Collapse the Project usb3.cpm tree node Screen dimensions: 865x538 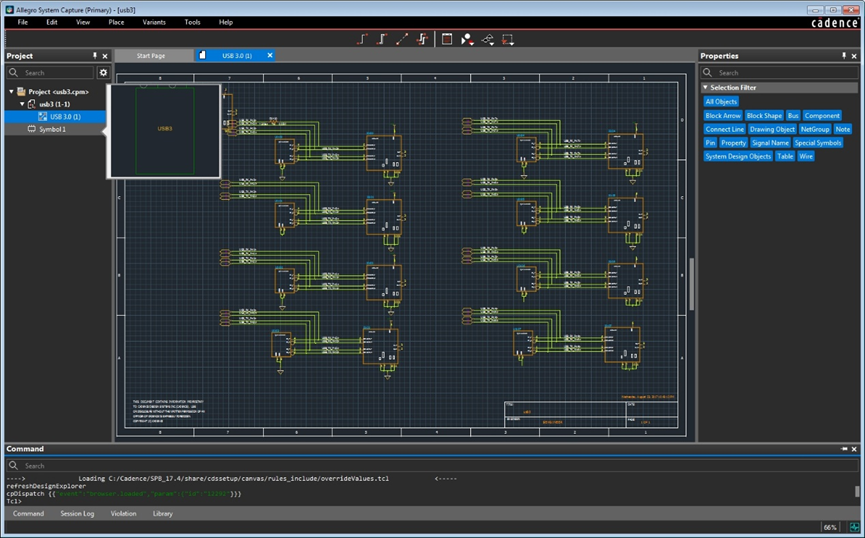click(x=11, y=92)
